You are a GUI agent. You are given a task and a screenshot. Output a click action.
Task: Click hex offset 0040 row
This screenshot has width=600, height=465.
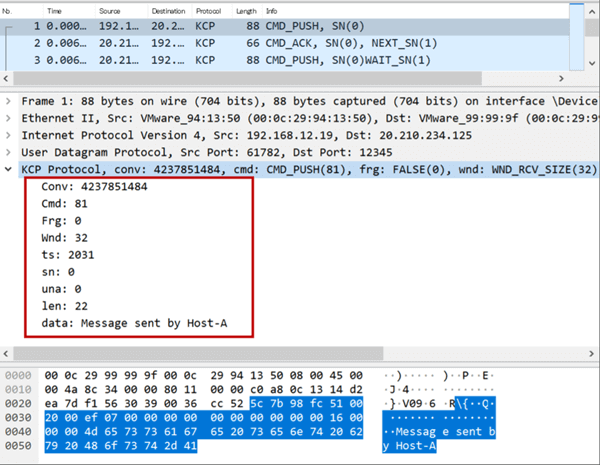tap(18, 432)
